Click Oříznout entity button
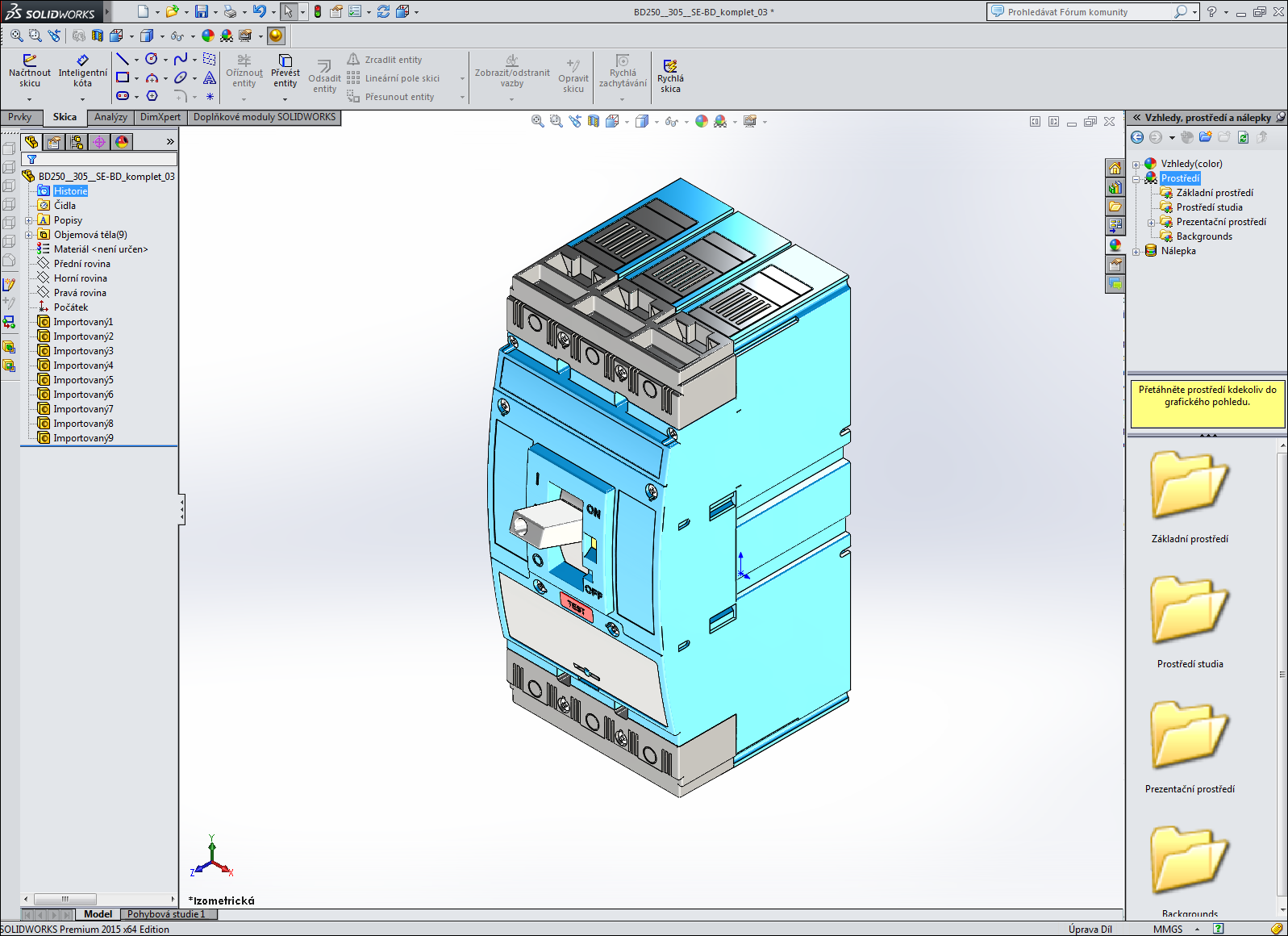 [244, 71]
